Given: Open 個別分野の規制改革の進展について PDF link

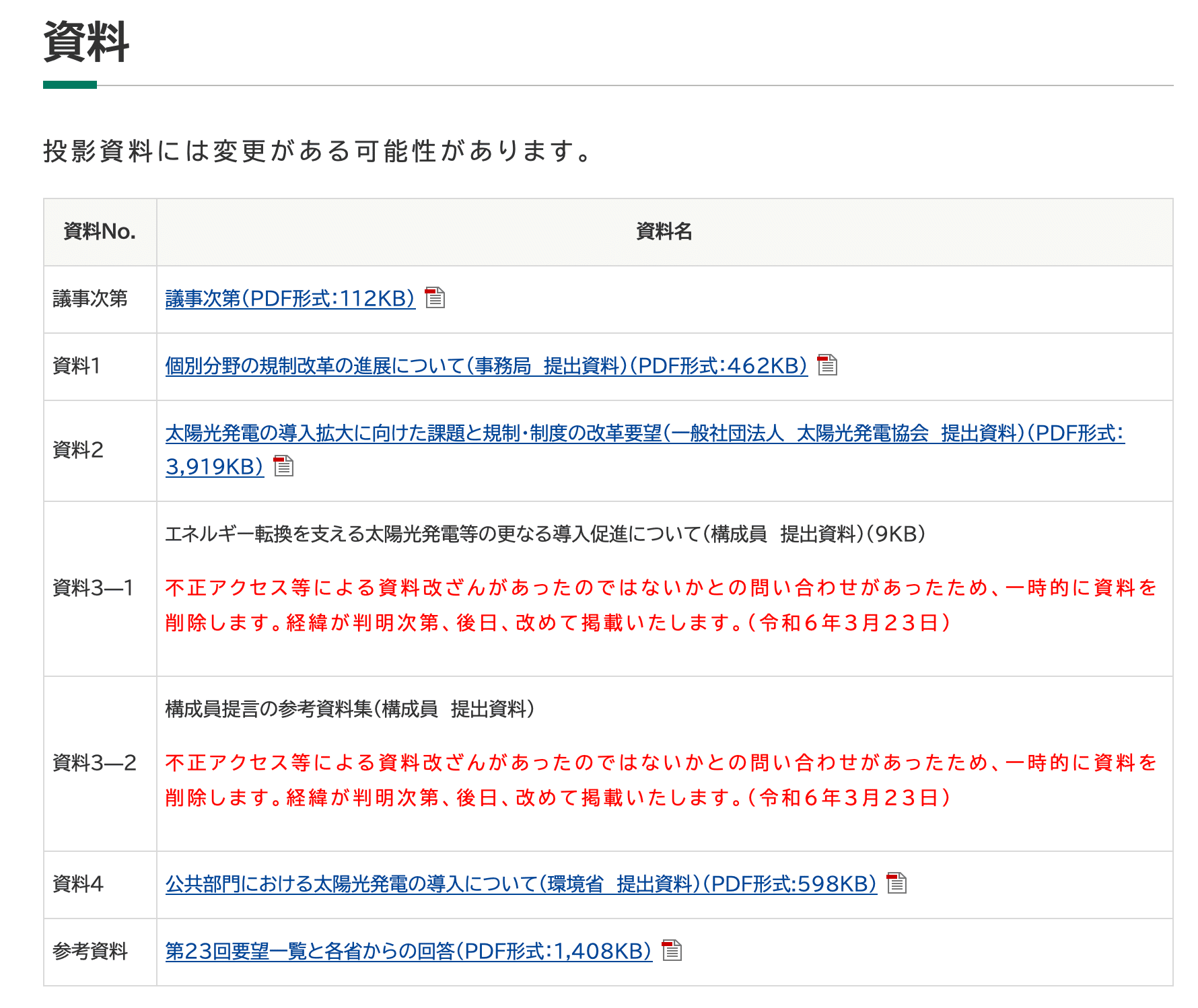Looking at the screenshot, I should (487, 366).
